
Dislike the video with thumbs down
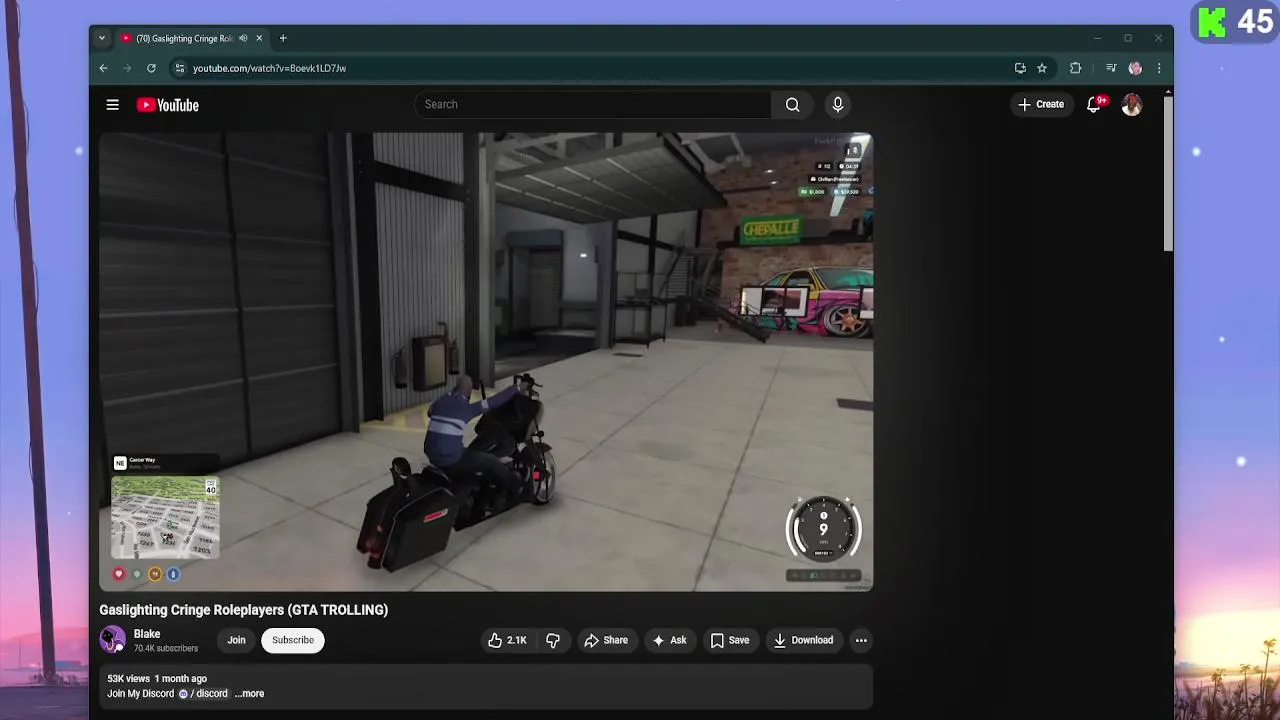click(553, 640)
